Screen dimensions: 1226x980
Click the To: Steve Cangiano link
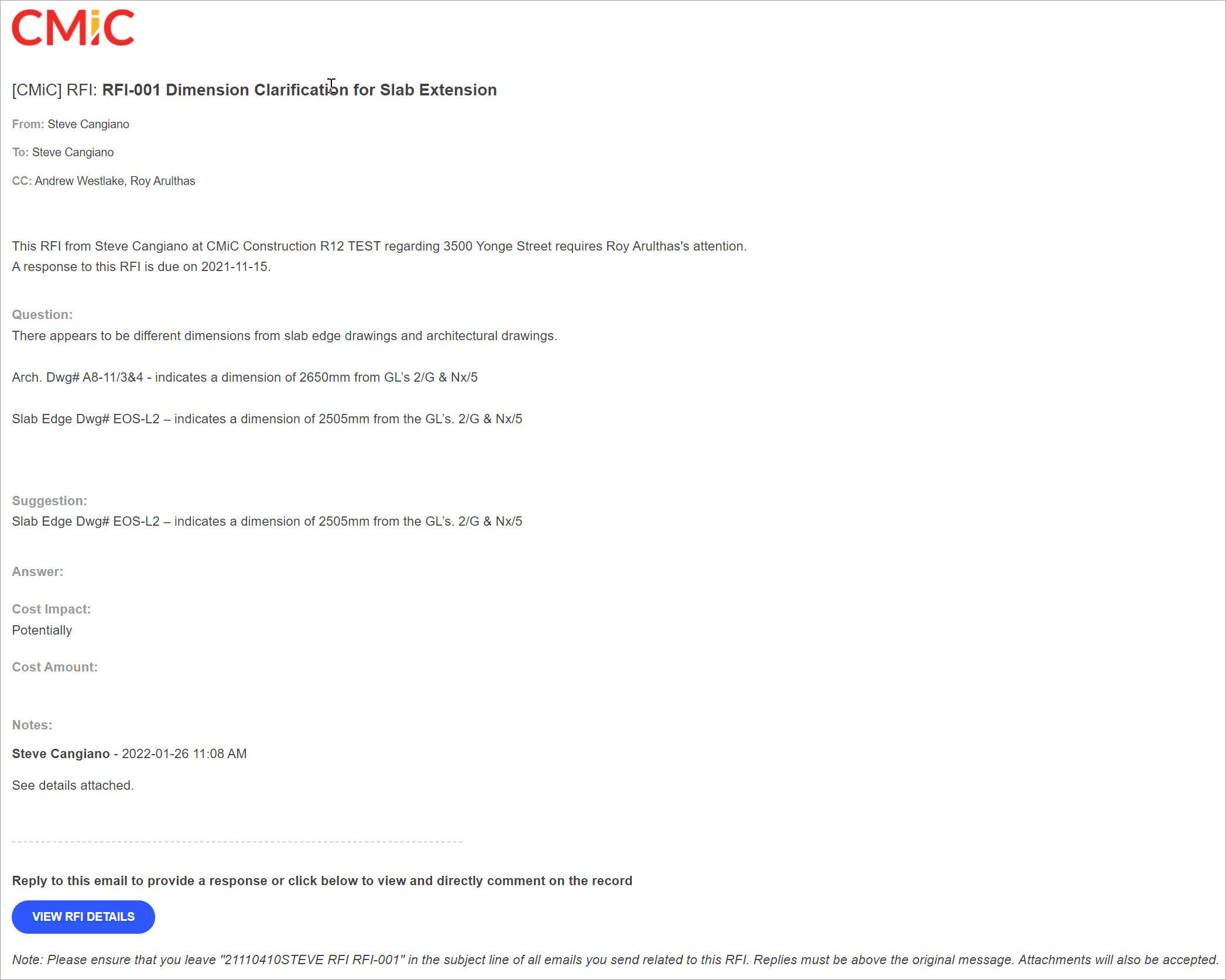click(x=72, y=152)
